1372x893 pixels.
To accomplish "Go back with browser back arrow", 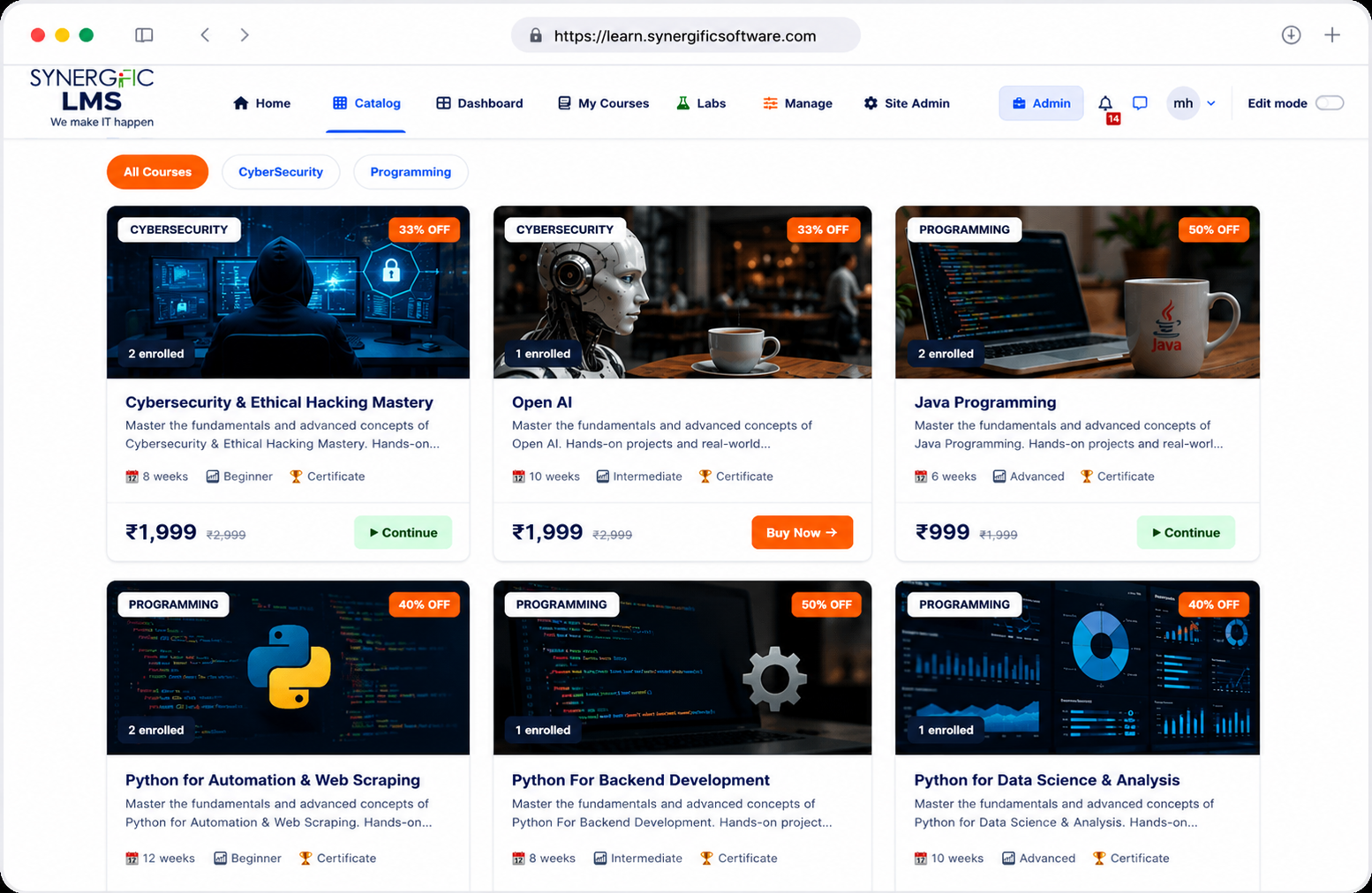I will pyautogui.click(x=205, y=35).
